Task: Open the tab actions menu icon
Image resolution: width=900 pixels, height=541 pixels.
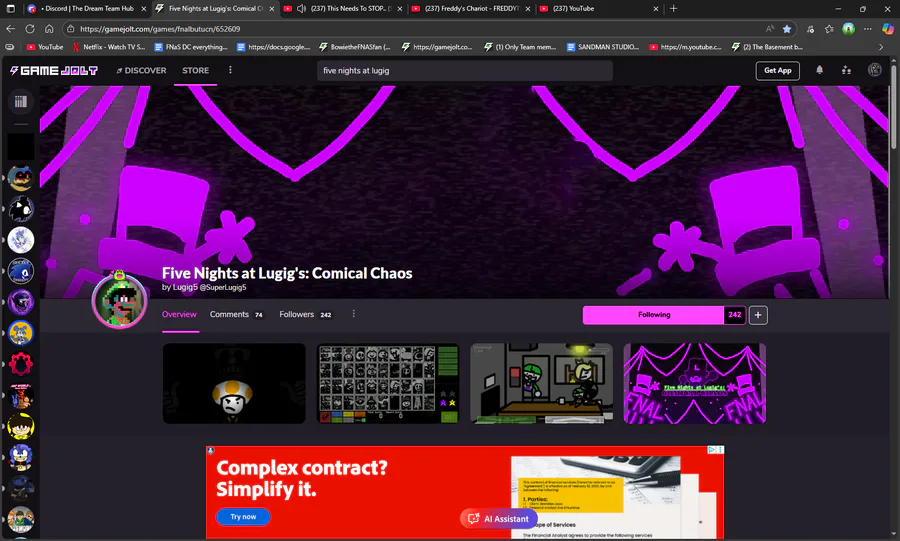Action: 10,9
